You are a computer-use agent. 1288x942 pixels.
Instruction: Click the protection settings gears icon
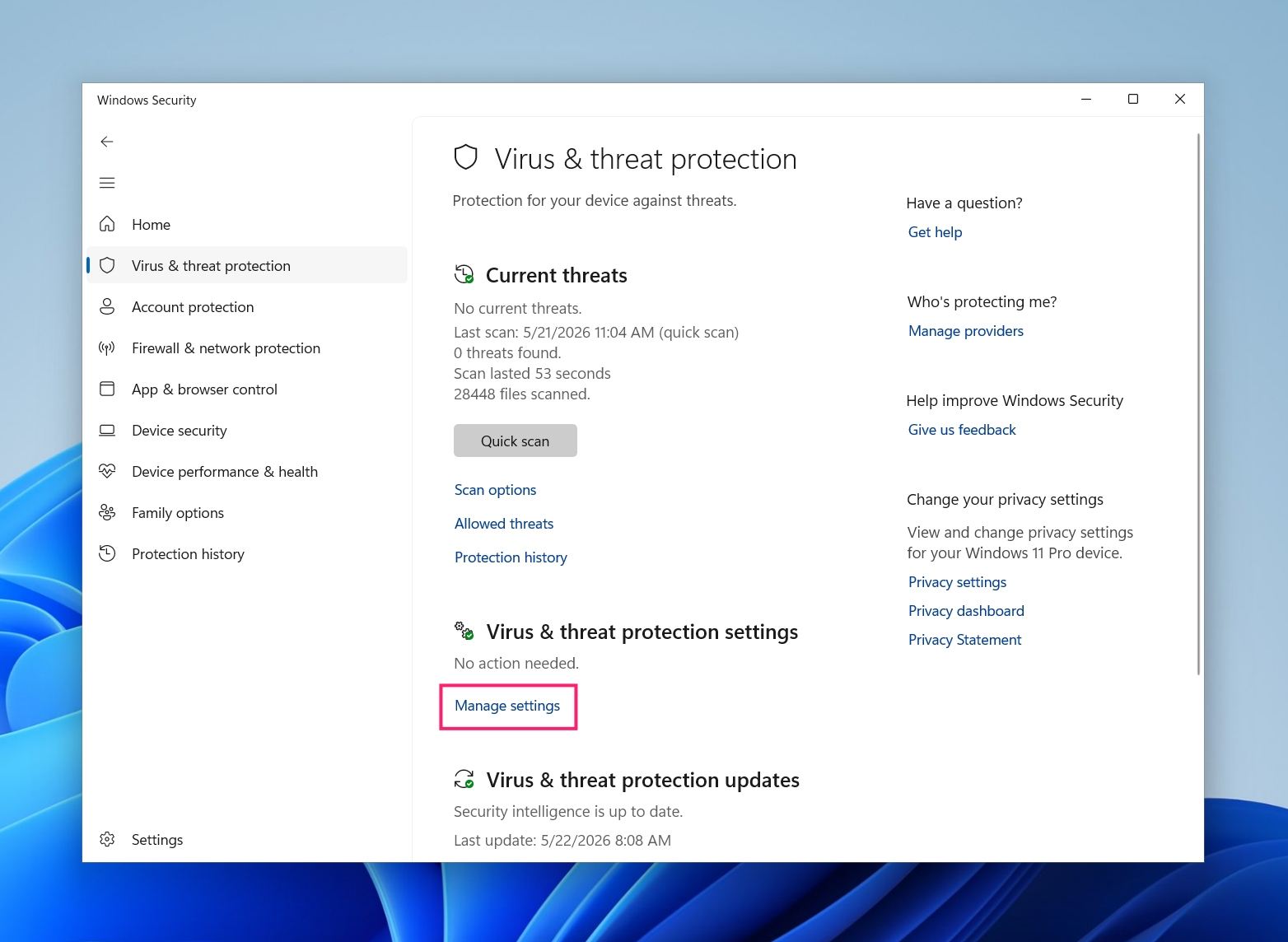tap(464, 631)
